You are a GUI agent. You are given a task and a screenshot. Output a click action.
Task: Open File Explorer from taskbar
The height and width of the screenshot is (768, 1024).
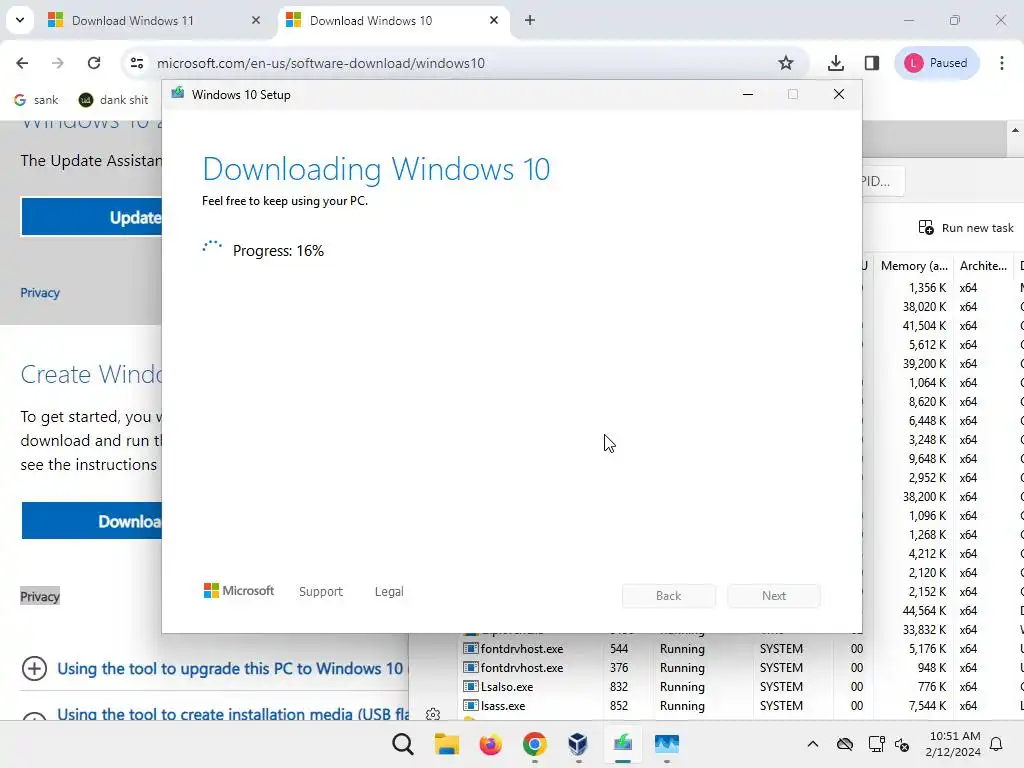447,744
